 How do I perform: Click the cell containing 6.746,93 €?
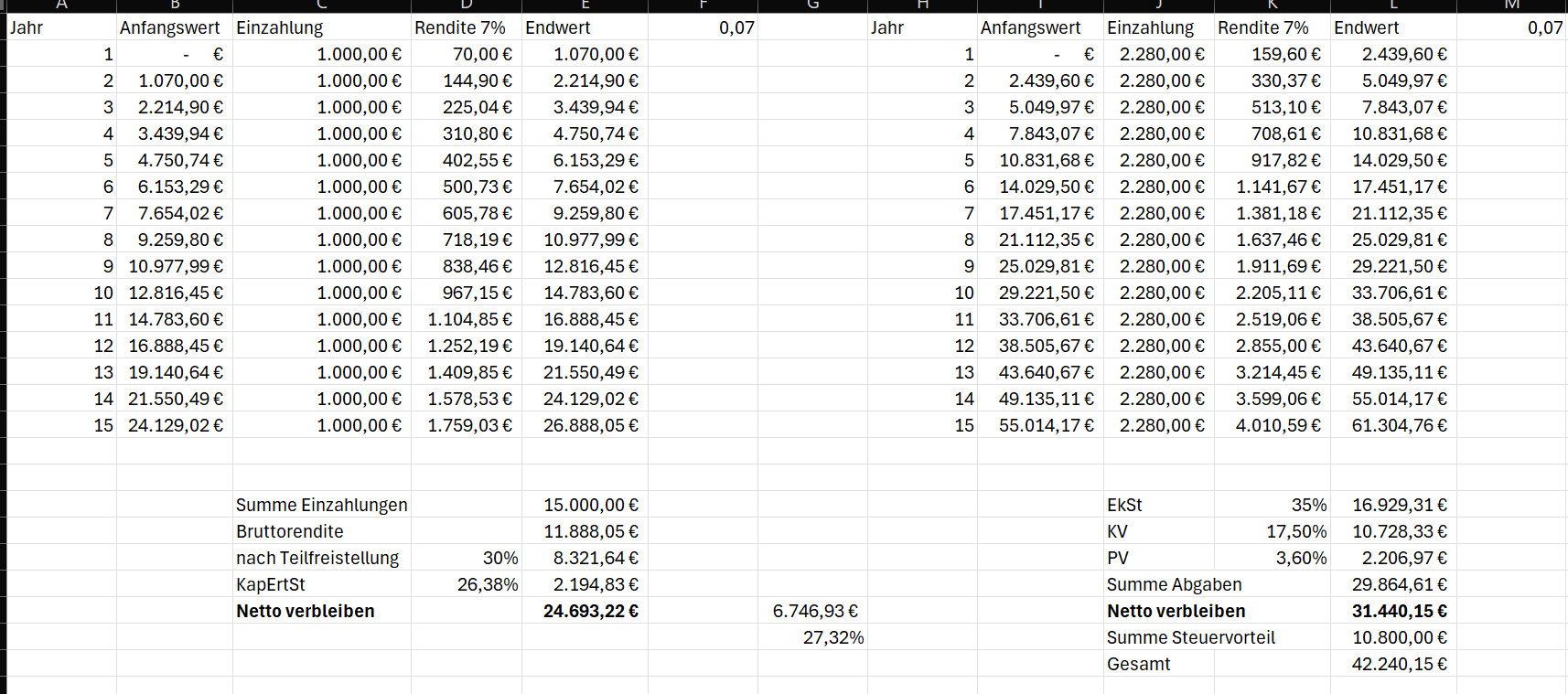click(814, 611)
